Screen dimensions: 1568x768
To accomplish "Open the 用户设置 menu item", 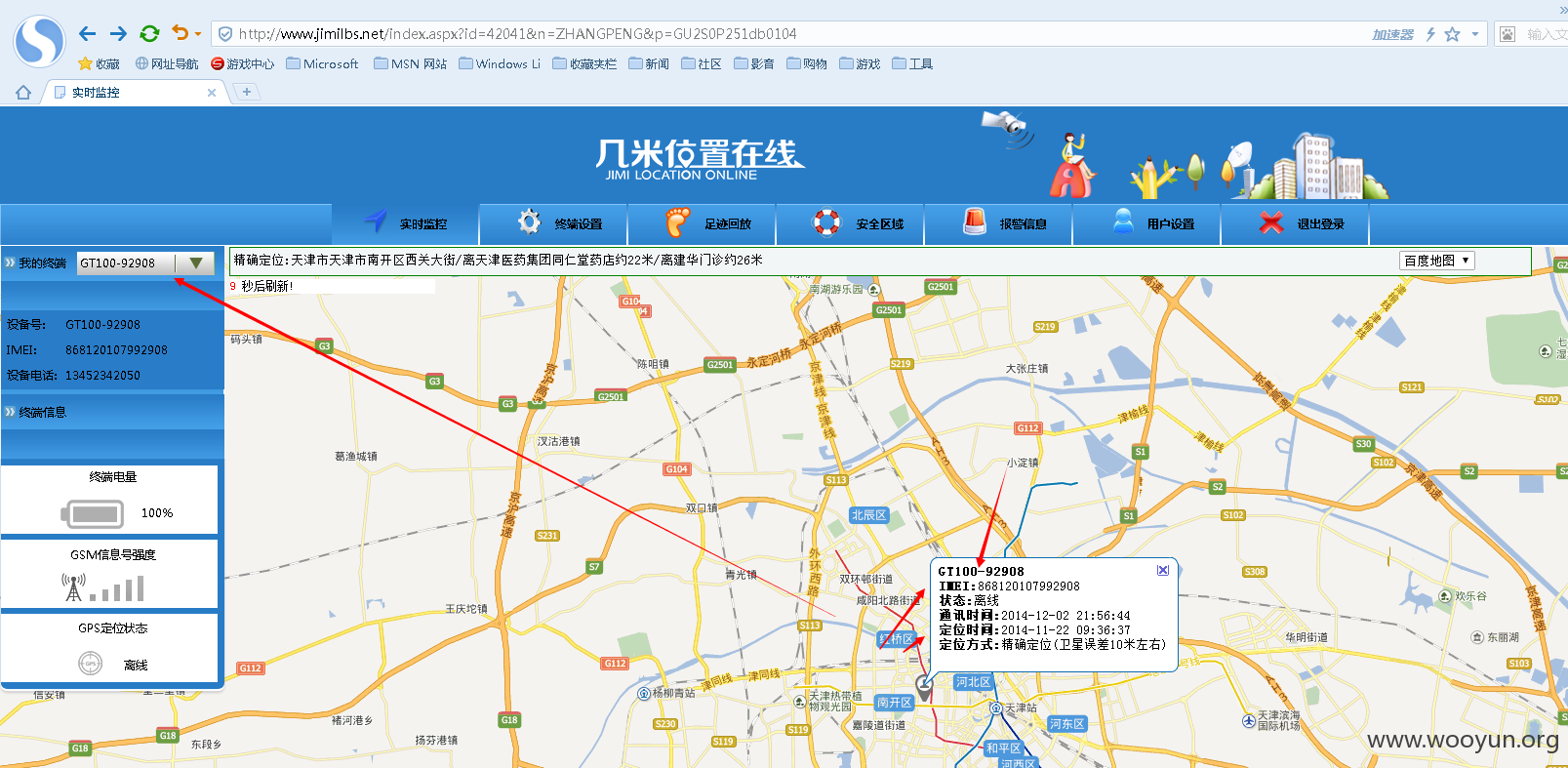I will pyautogui.click(x=1147, y=223).
